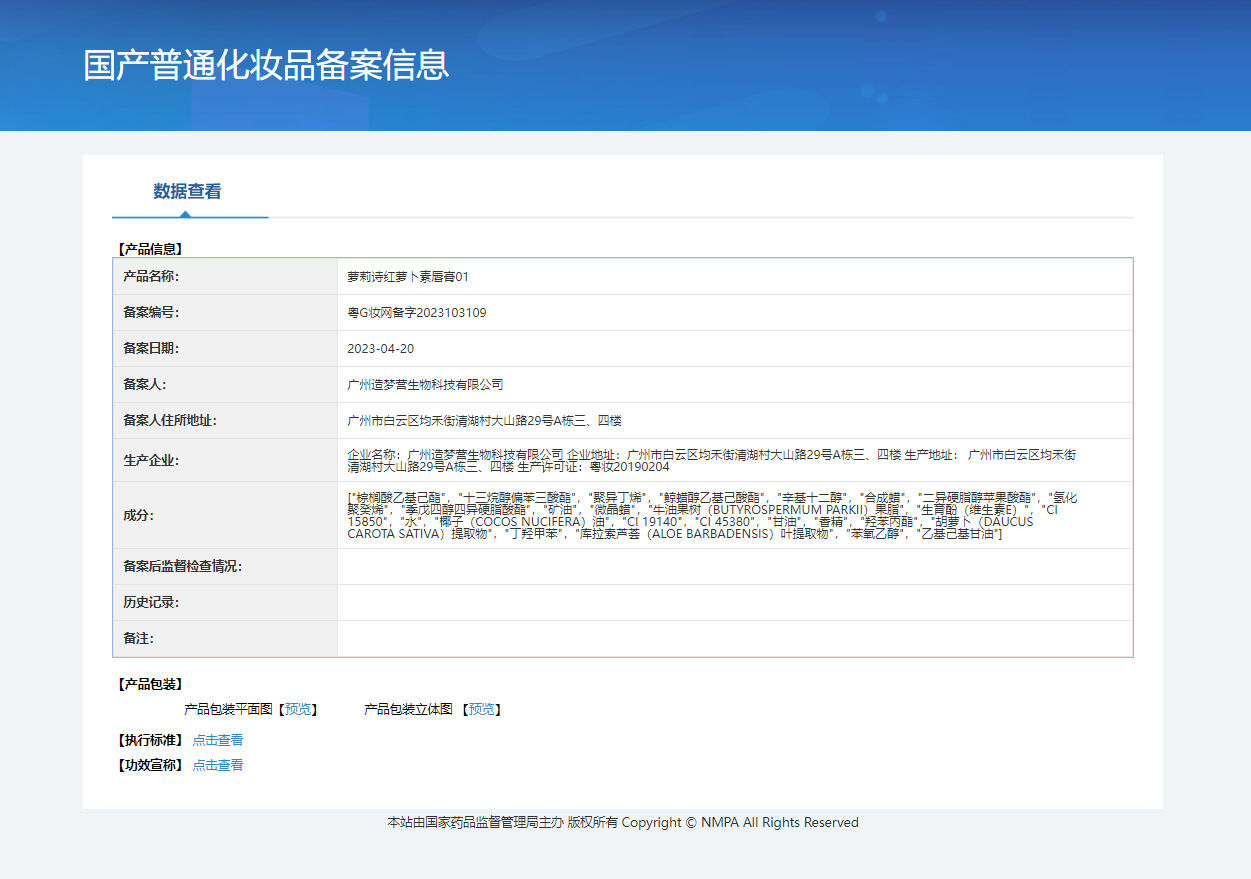Click the 成分 row label

pos(138,515)
